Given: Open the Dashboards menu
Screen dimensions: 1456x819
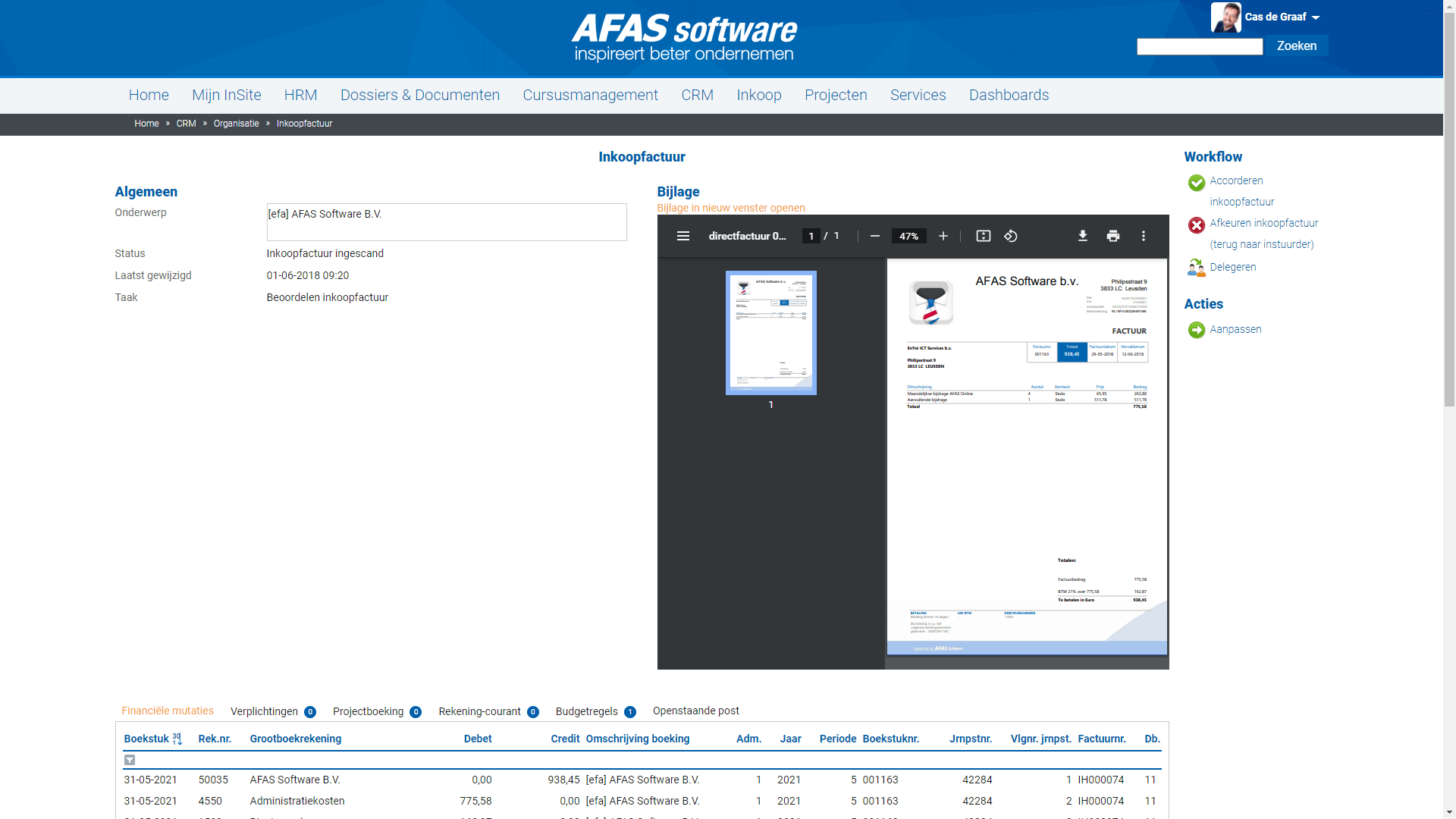Looking at the screenshot, I should (x=1009, y=95).
